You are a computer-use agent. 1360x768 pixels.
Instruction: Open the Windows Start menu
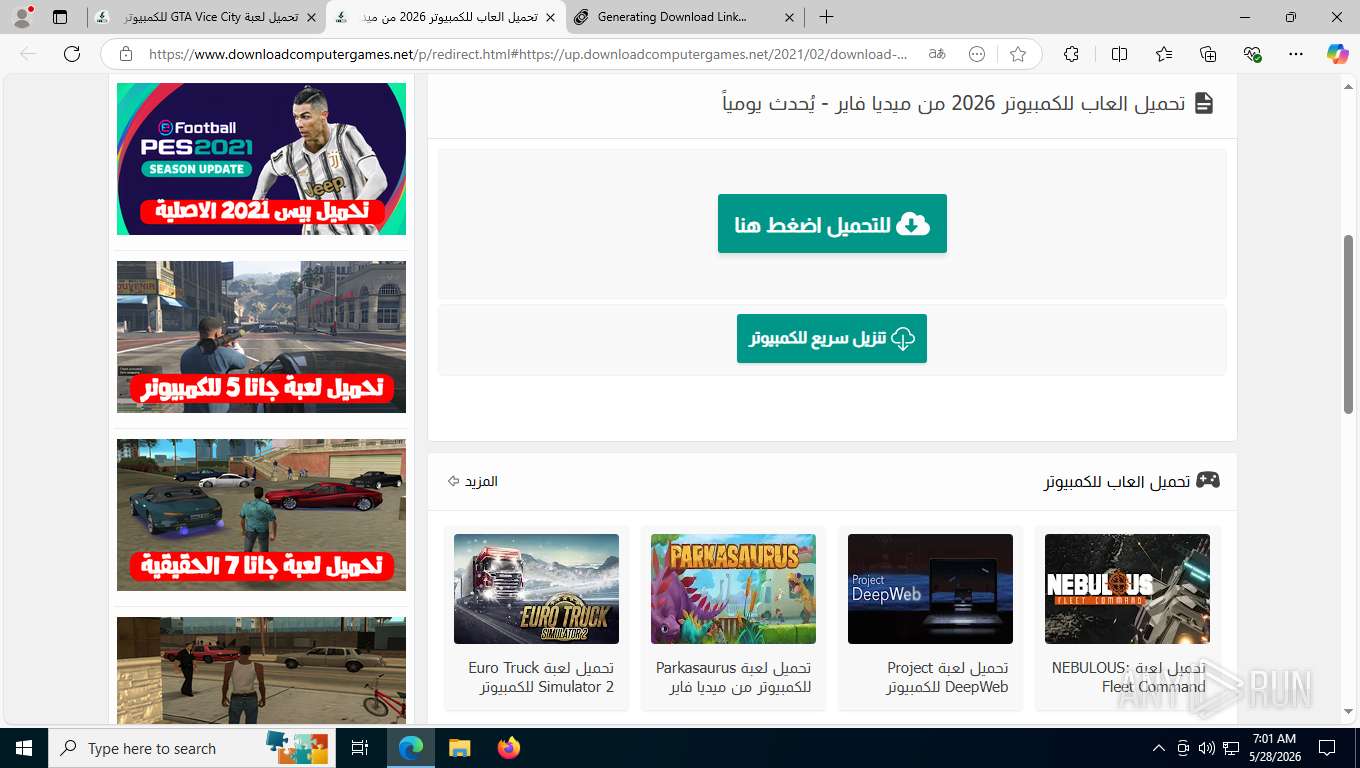point(24,748)
